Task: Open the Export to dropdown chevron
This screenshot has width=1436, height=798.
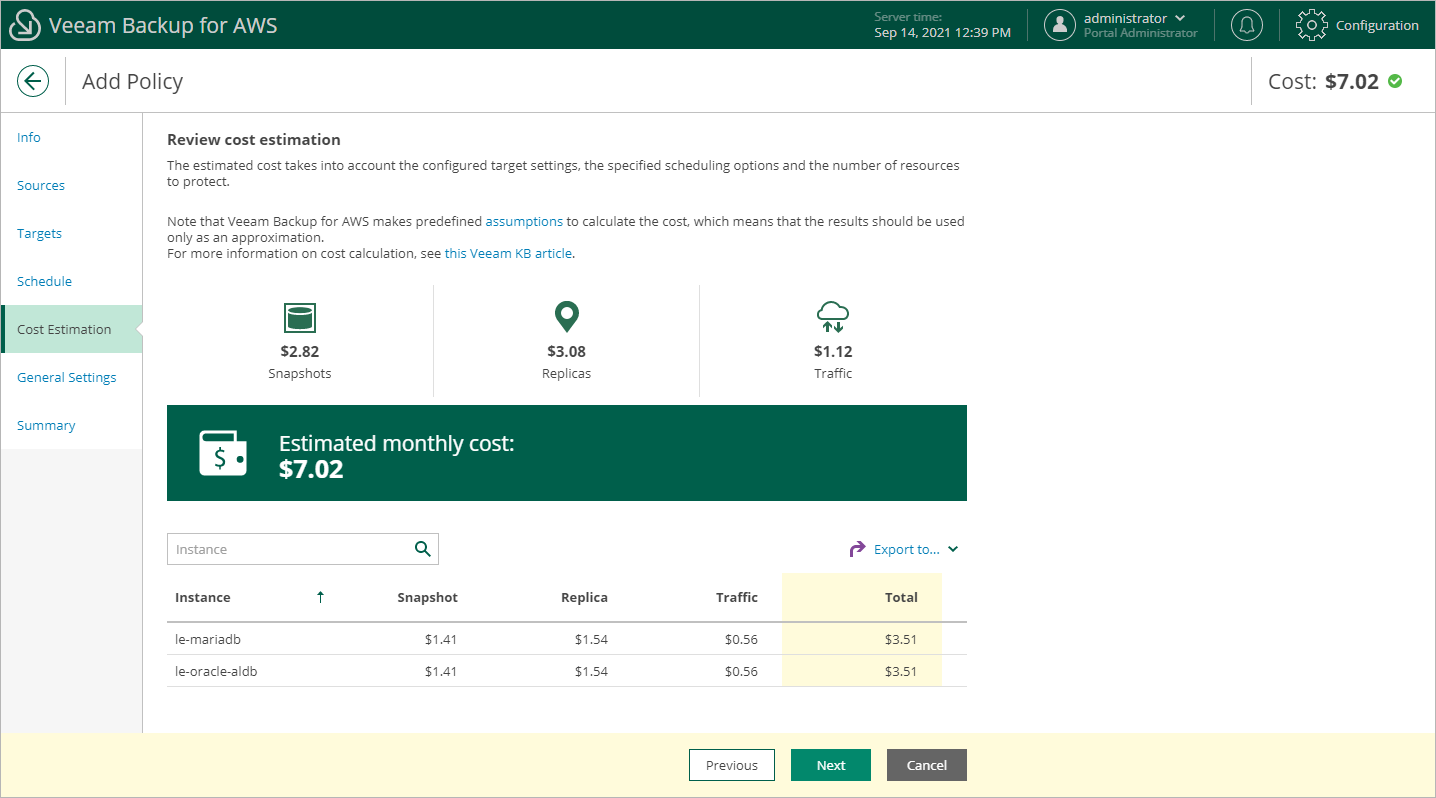Action: pos(953,549)
